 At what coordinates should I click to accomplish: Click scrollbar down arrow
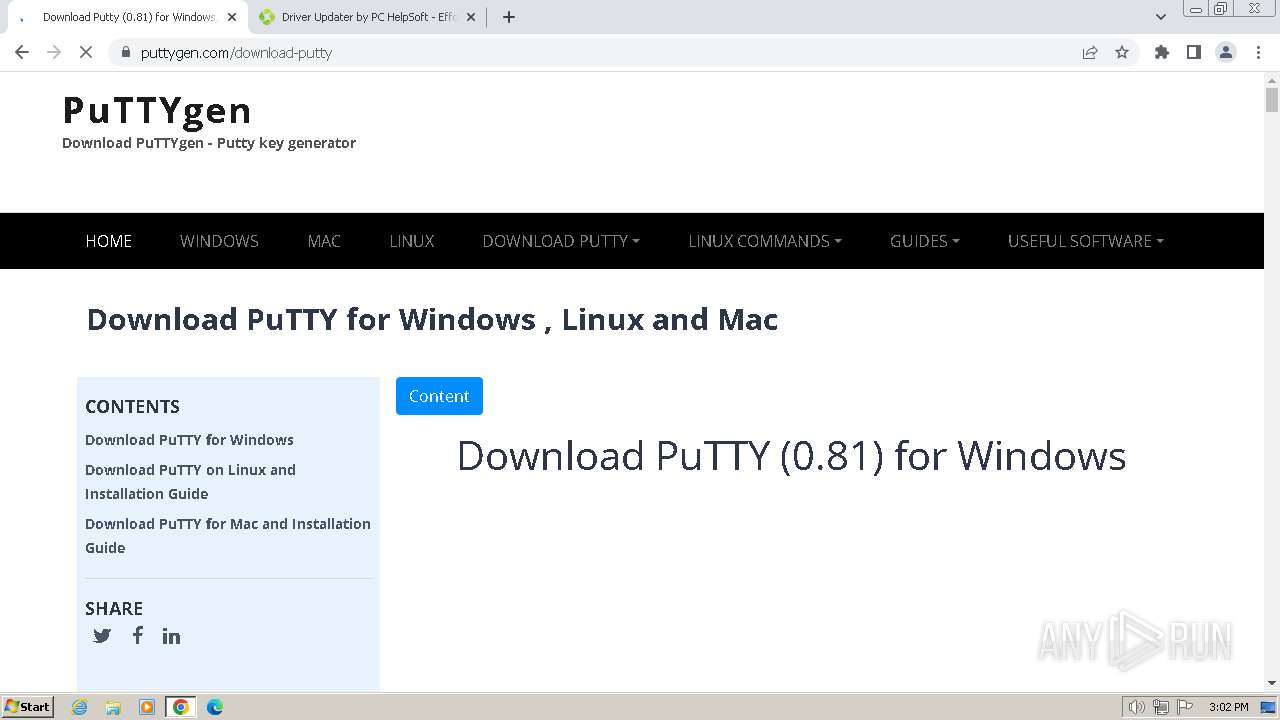(1272, 684)
